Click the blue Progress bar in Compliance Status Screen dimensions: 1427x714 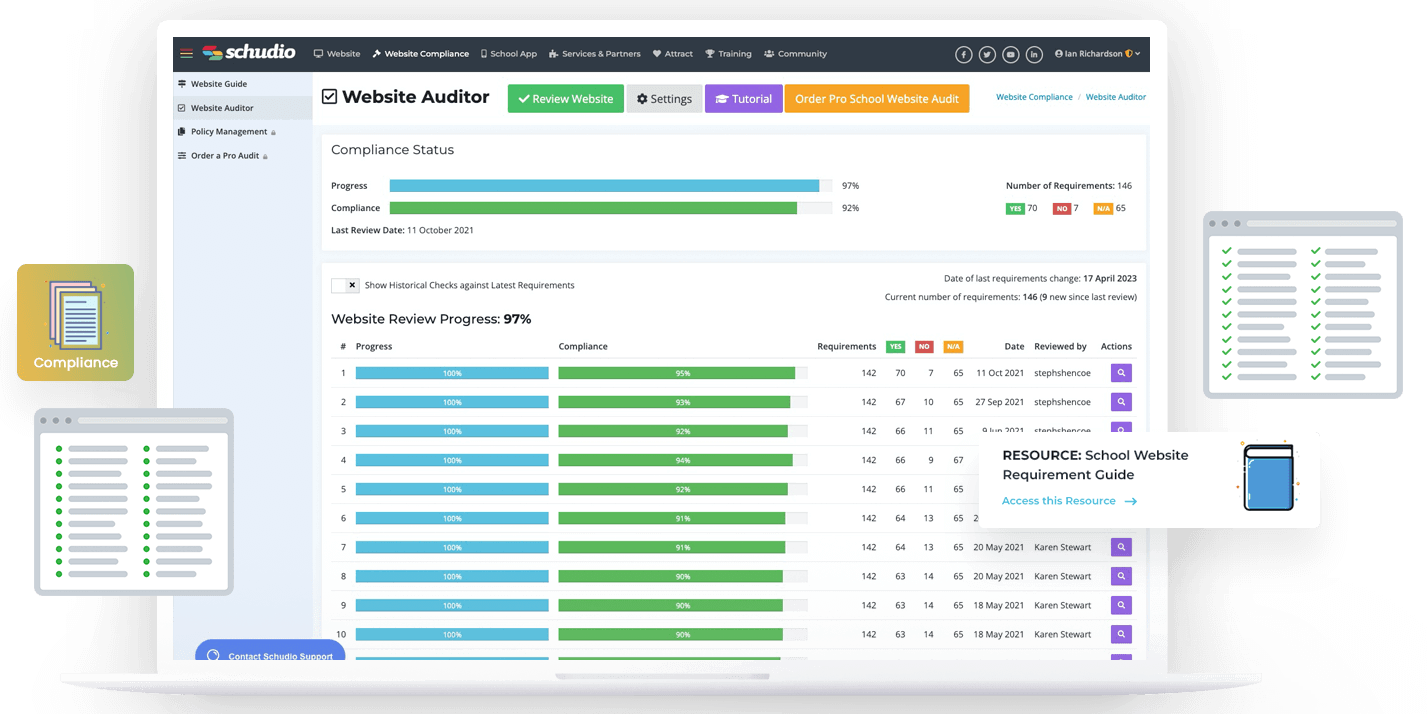coord(604,186)
